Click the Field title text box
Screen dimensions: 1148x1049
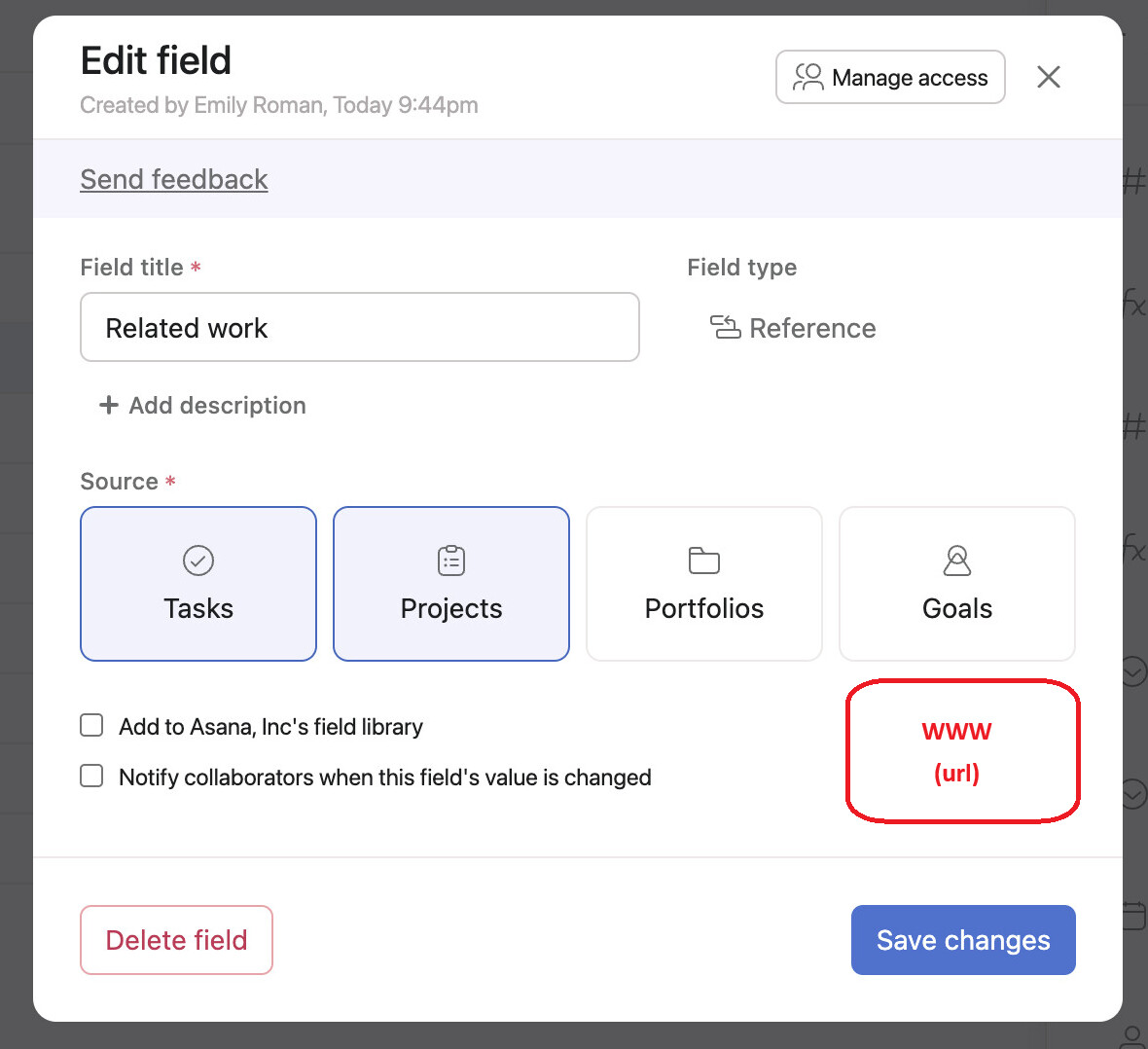[360, 328]
